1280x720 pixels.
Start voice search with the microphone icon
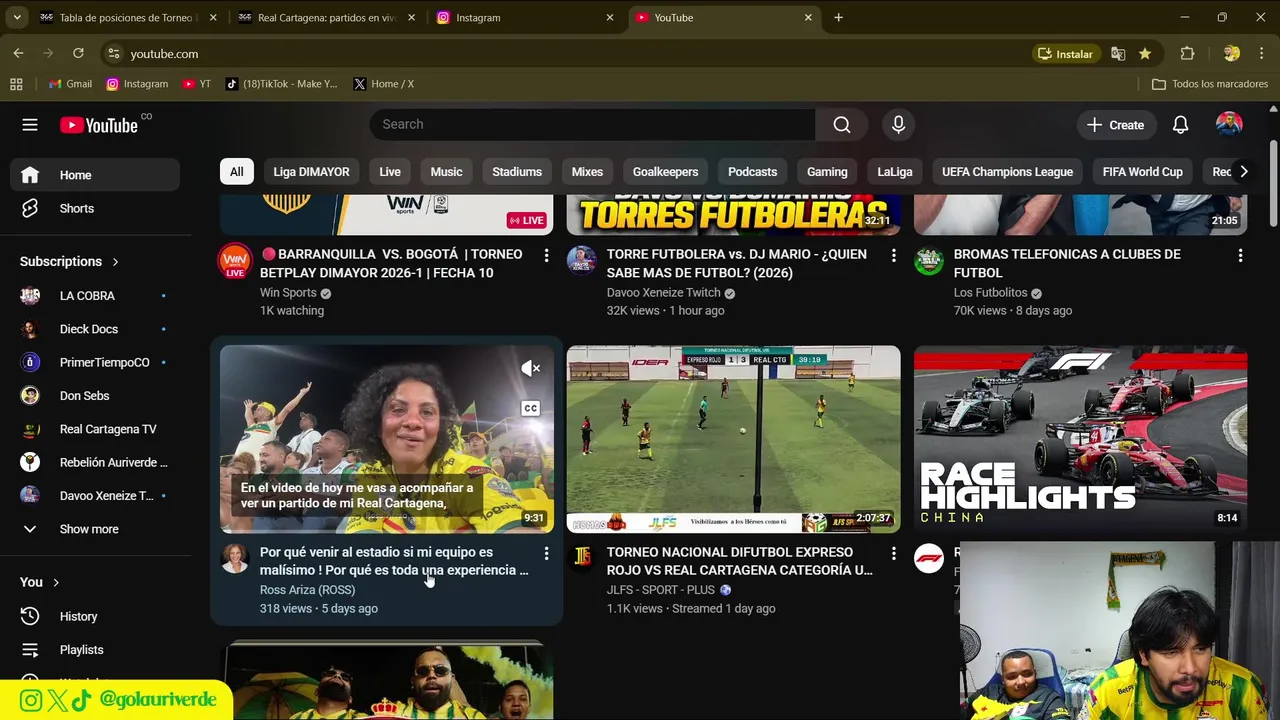click(x=898, y=124)
